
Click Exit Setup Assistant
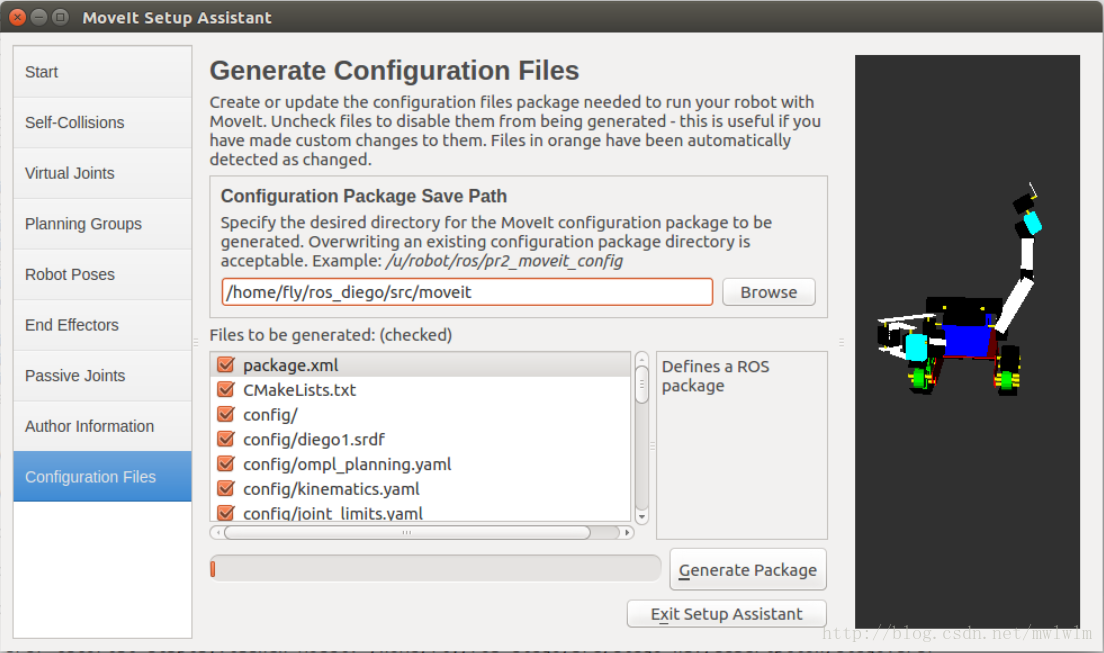point(727,614)
